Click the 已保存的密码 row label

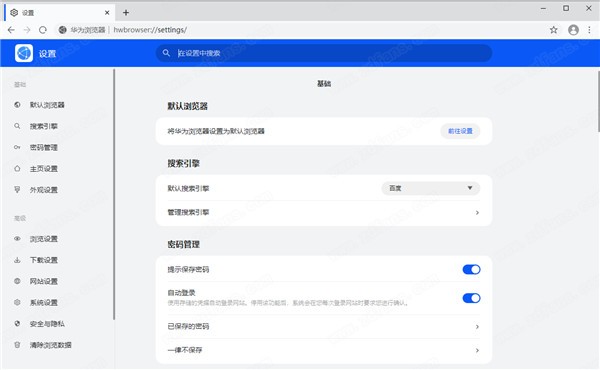pos(188,326)
